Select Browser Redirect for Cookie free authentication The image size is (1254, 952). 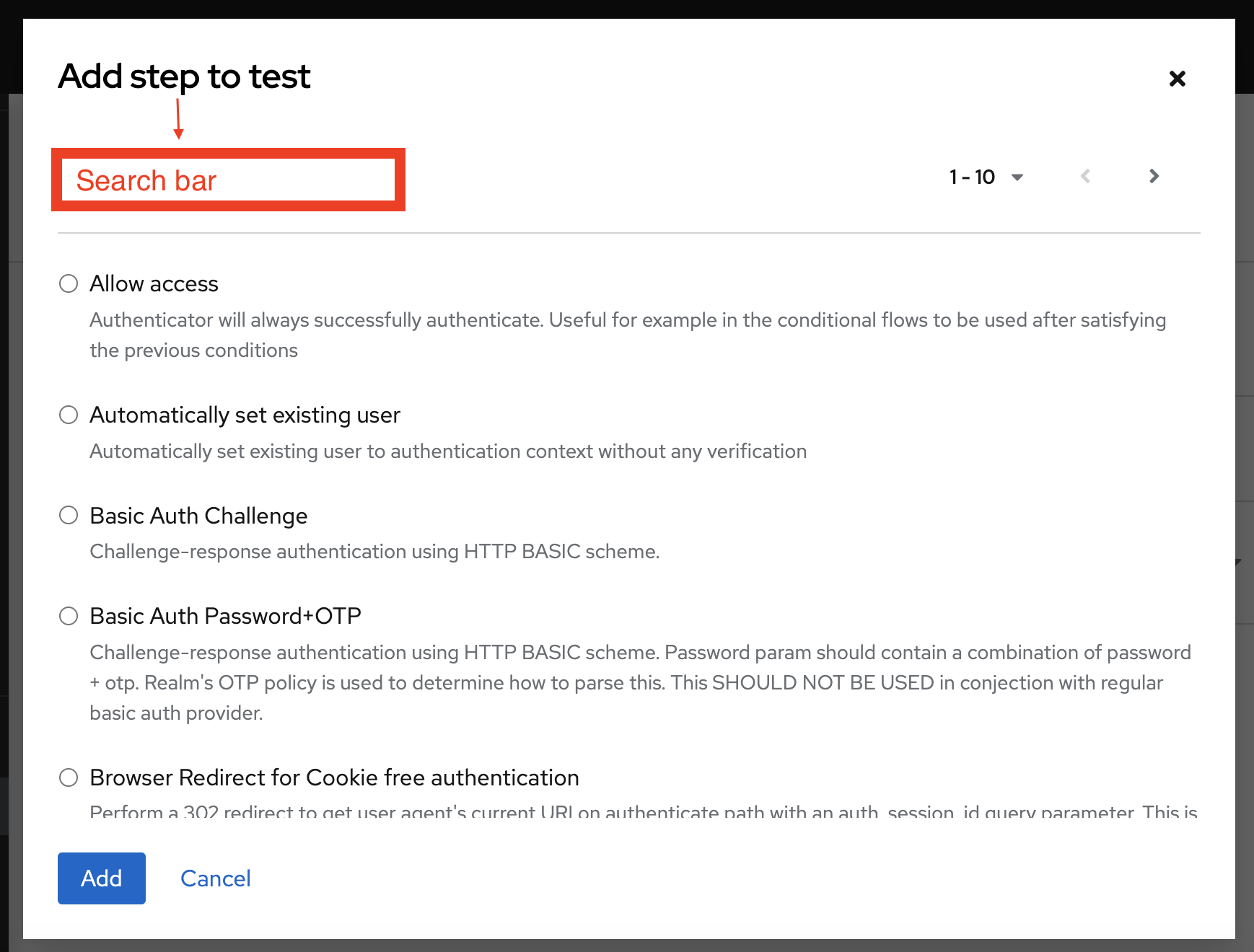[x=69, y=777]
